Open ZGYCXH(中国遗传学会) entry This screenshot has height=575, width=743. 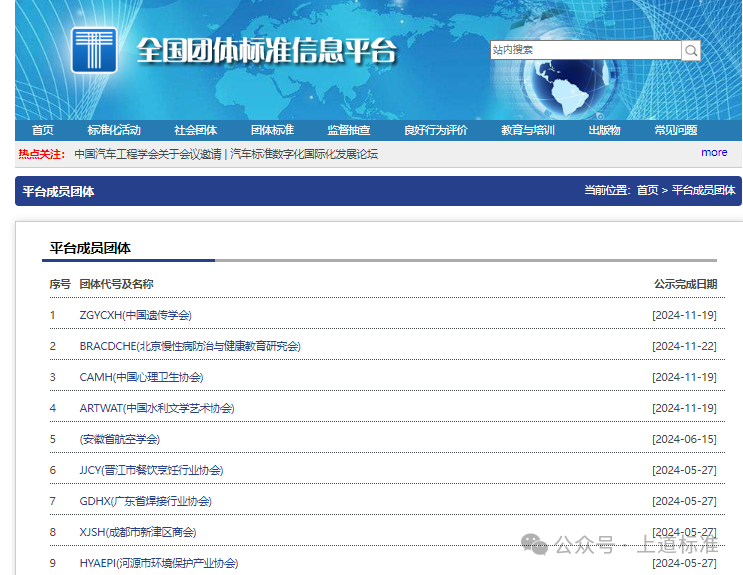[x=136, y=315]
